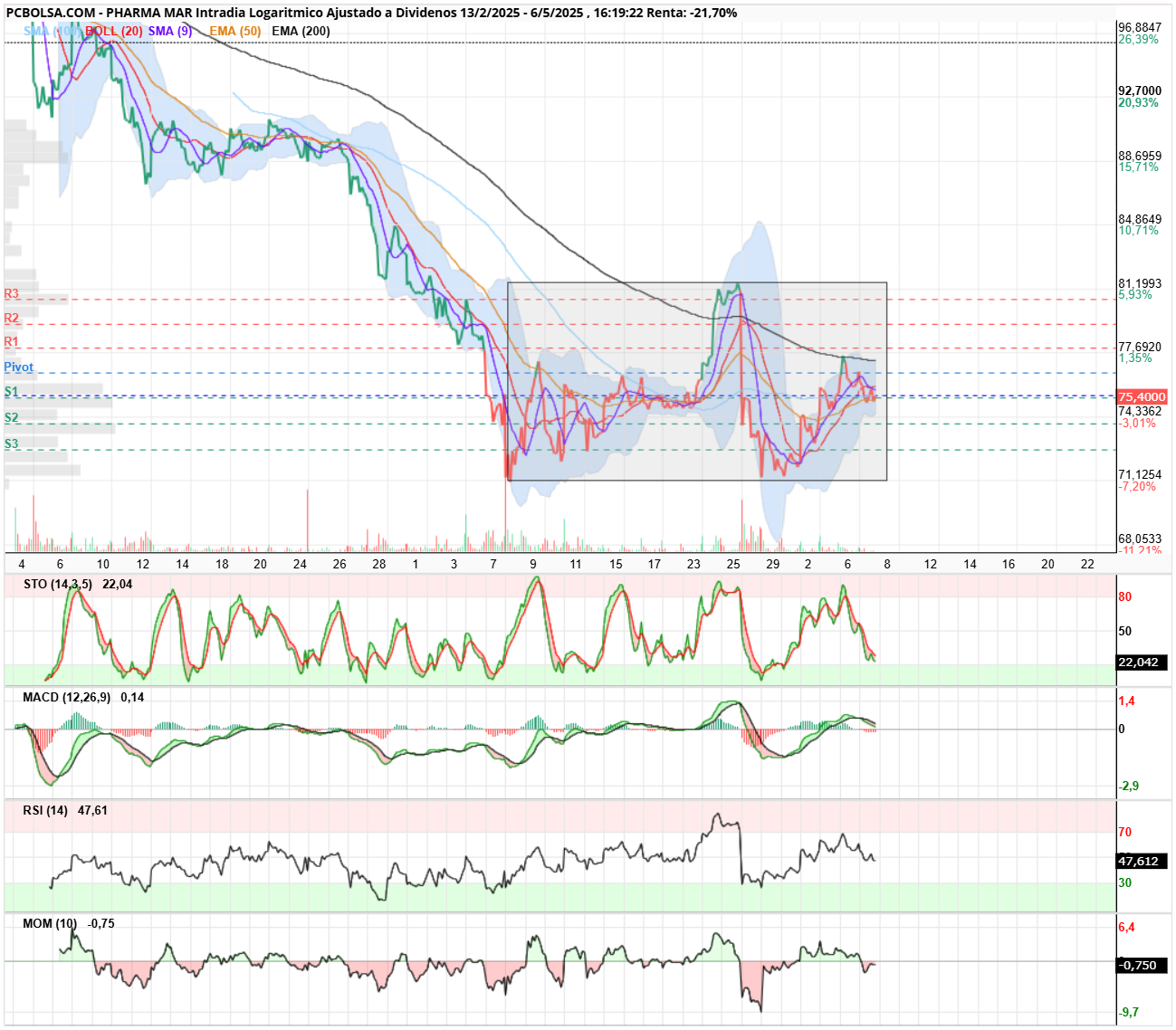Viewport: 1176px width, 1030px height.
Task: Click the S3 support level label
Action: click(x=12, y=444)
